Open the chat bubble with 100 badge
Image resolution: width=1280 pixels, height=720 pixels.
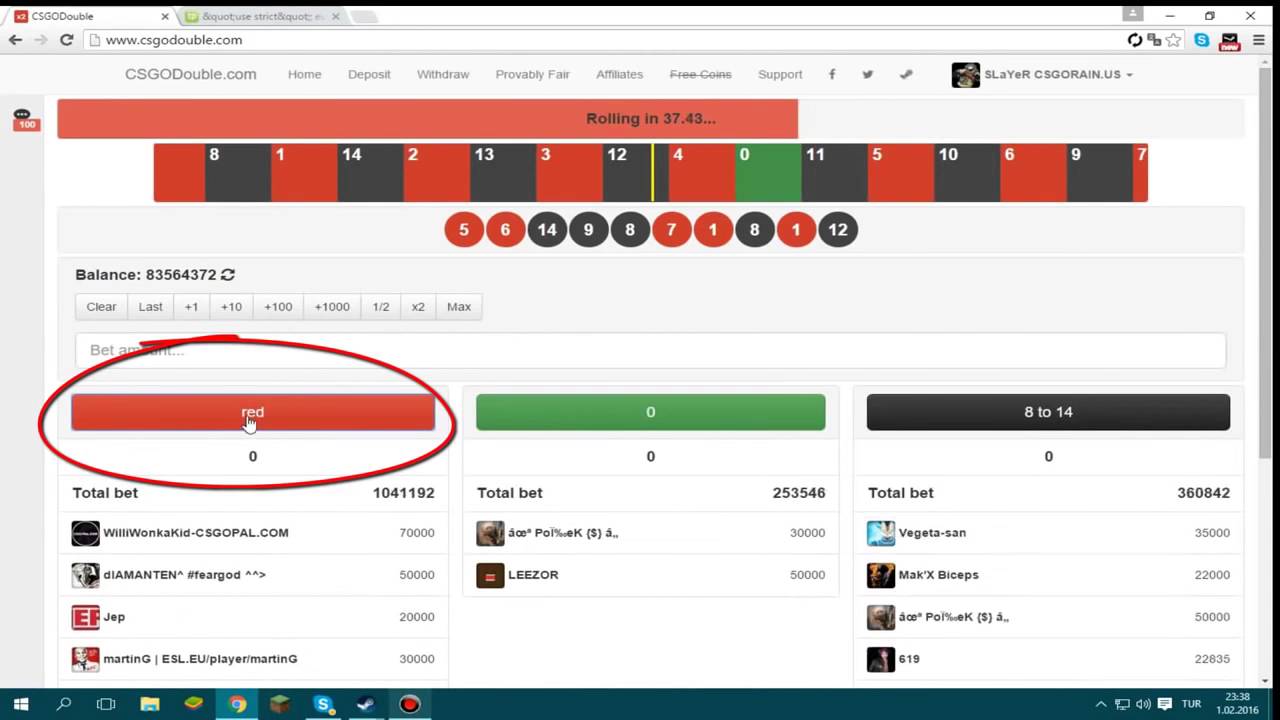tap(25, 119)
